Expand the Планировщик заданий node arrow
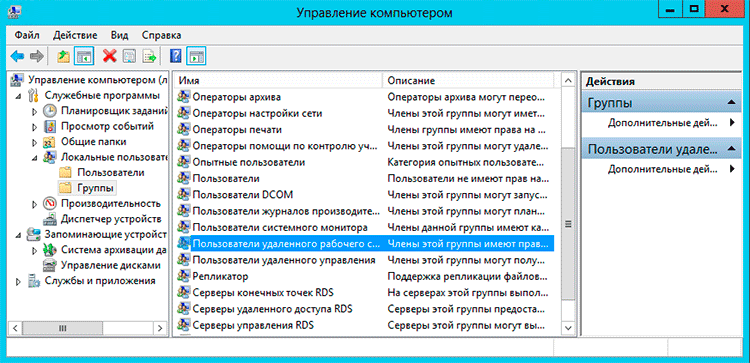Screen dimensions: 750x363 tap(34, 112)
